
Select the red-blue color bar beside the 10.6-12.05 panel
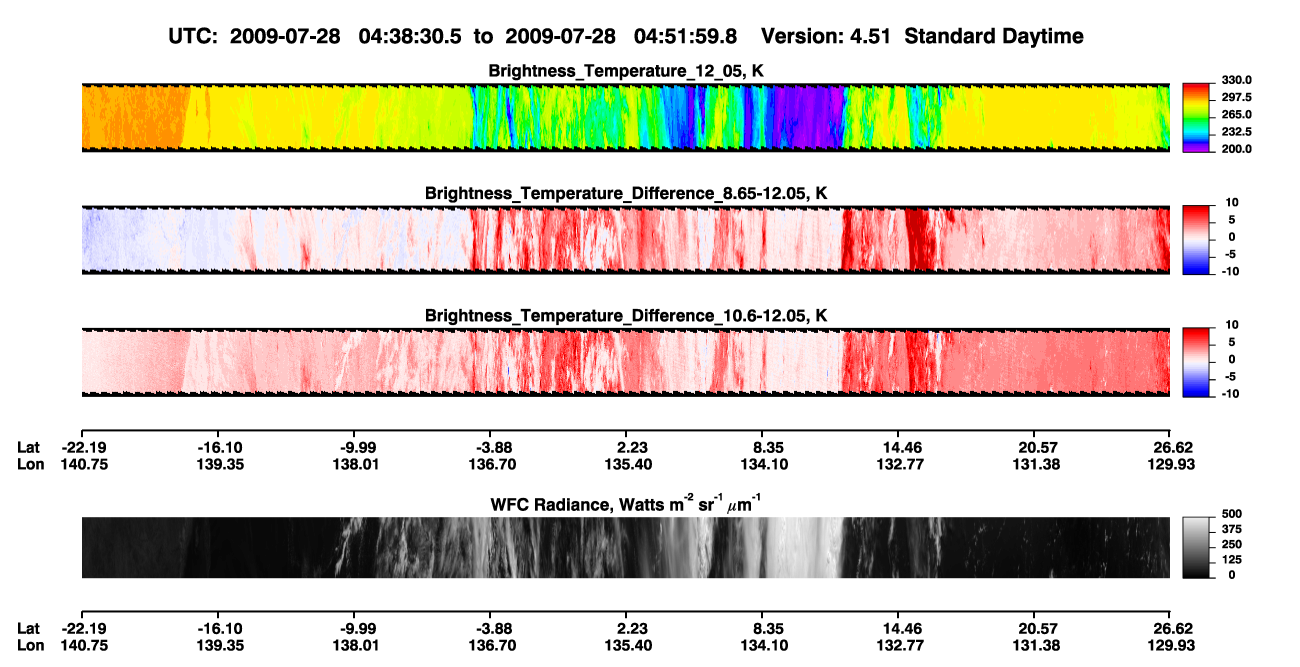1197,362
